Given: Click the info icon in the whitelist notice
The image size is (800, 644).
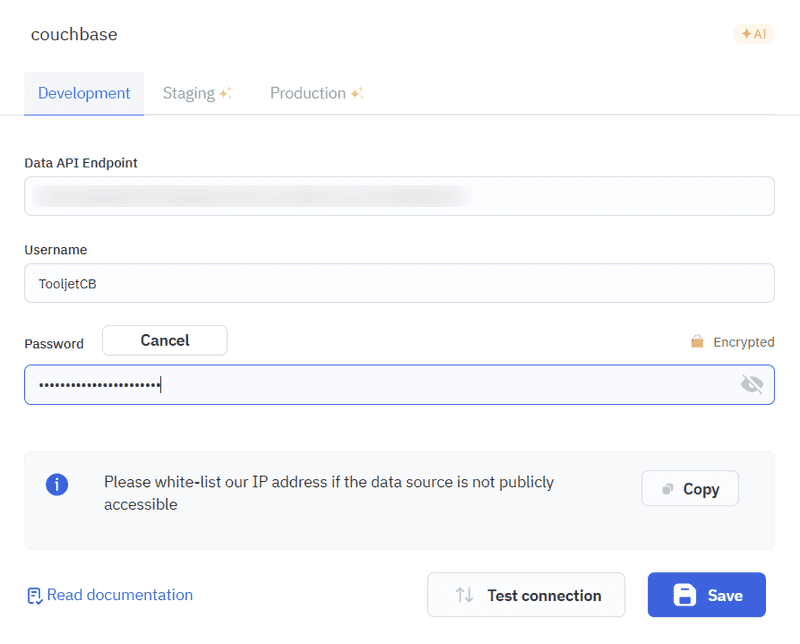Looking at the screenshot, I should [57, 484].
